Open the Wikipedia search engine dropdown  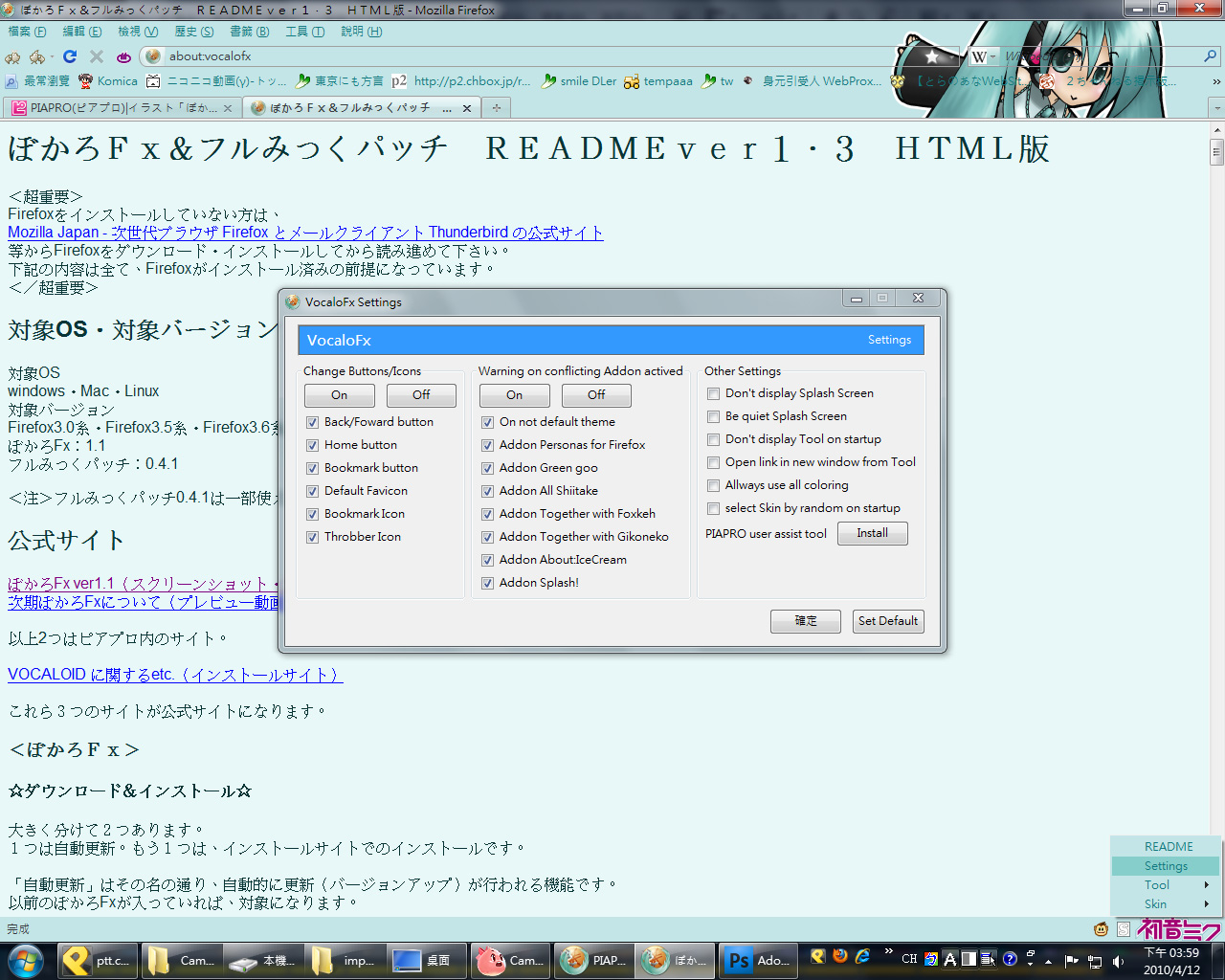coord(983,56)
